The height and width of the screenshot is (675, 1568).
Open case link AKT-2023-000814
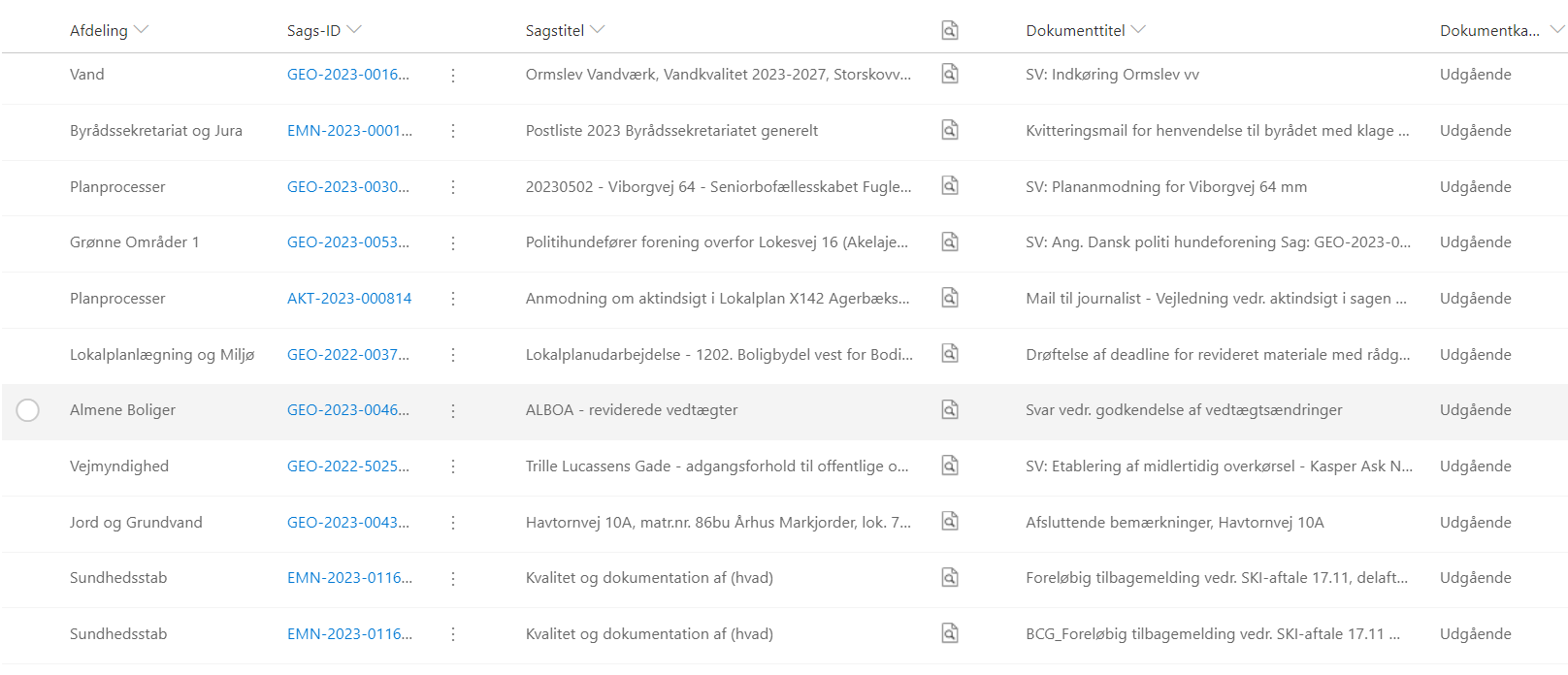pos(349,299)
